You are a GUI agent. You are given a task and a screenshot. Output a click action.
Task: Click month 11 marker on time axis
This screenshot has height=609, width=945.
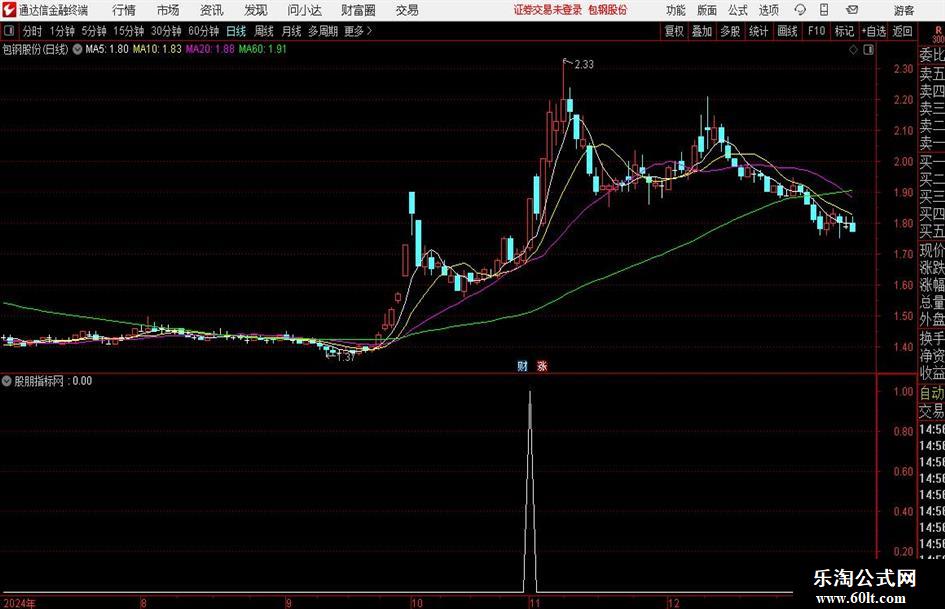point(534,603)
